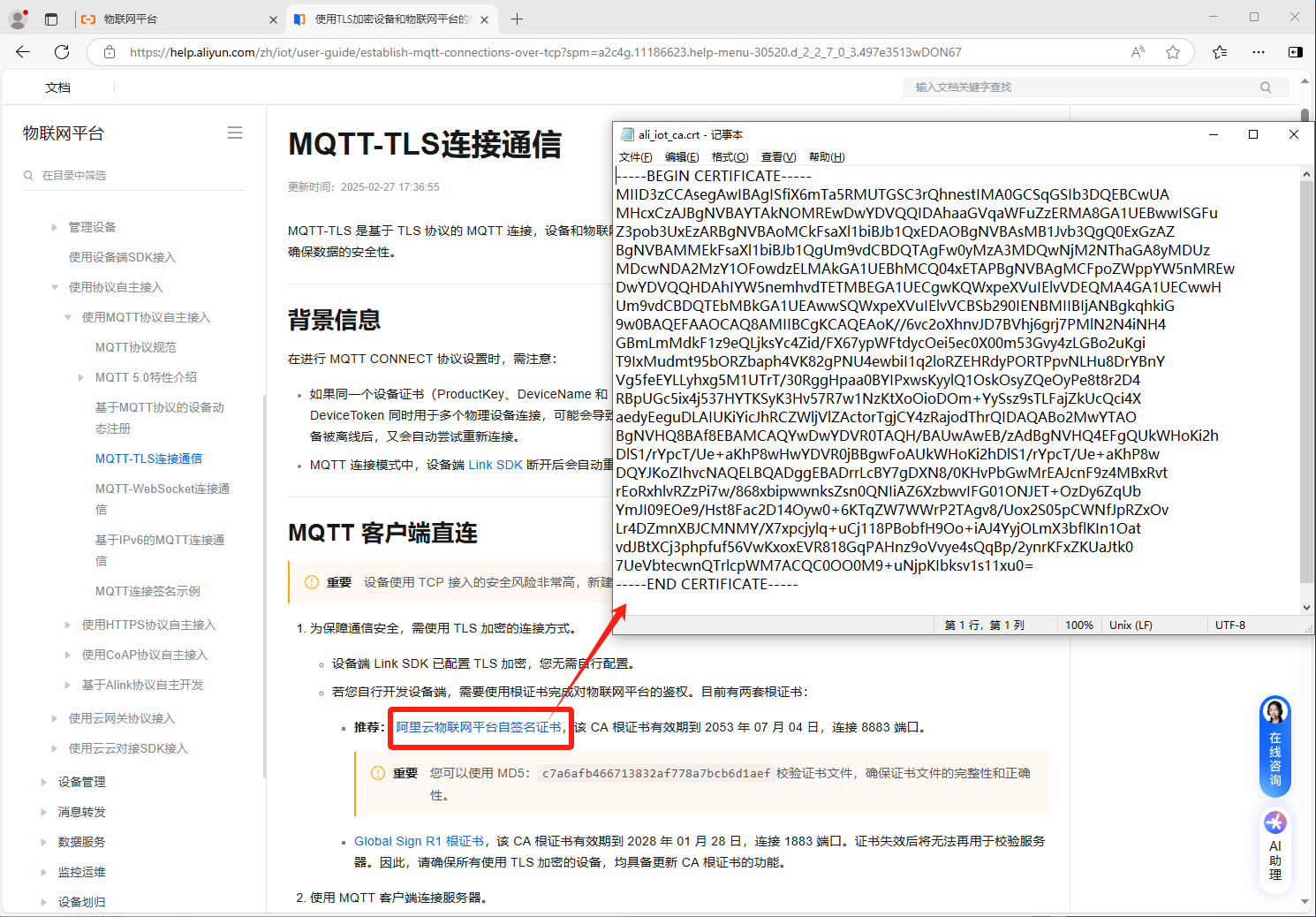Collapse the 使用MQTT协议自主接入 node

tap(68, 317)
